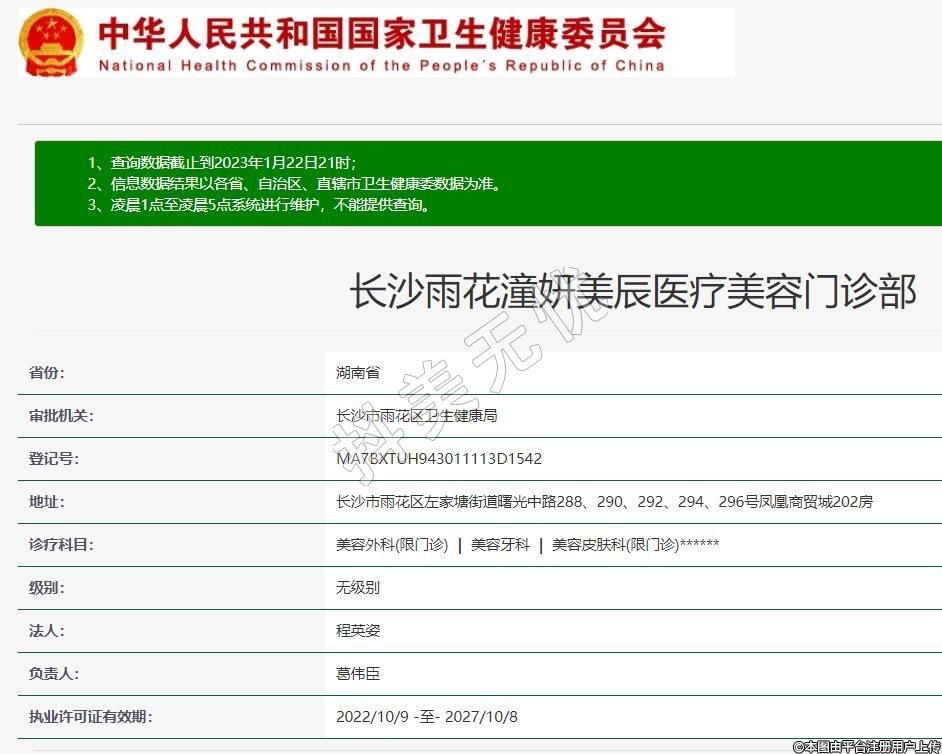The width and height of the screenshot is (942, 754).
Task: Click the 负责人 name 葛伟臣
Action: pos(358,674)
